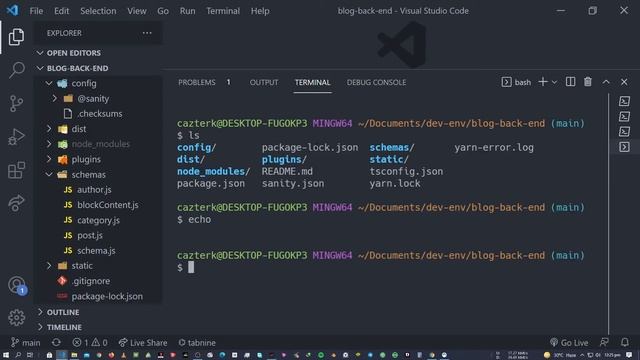The width and height of the screenshot is (640, 360).
Task: Open the launch profile dropdown arrow
Action: (554, 82)
